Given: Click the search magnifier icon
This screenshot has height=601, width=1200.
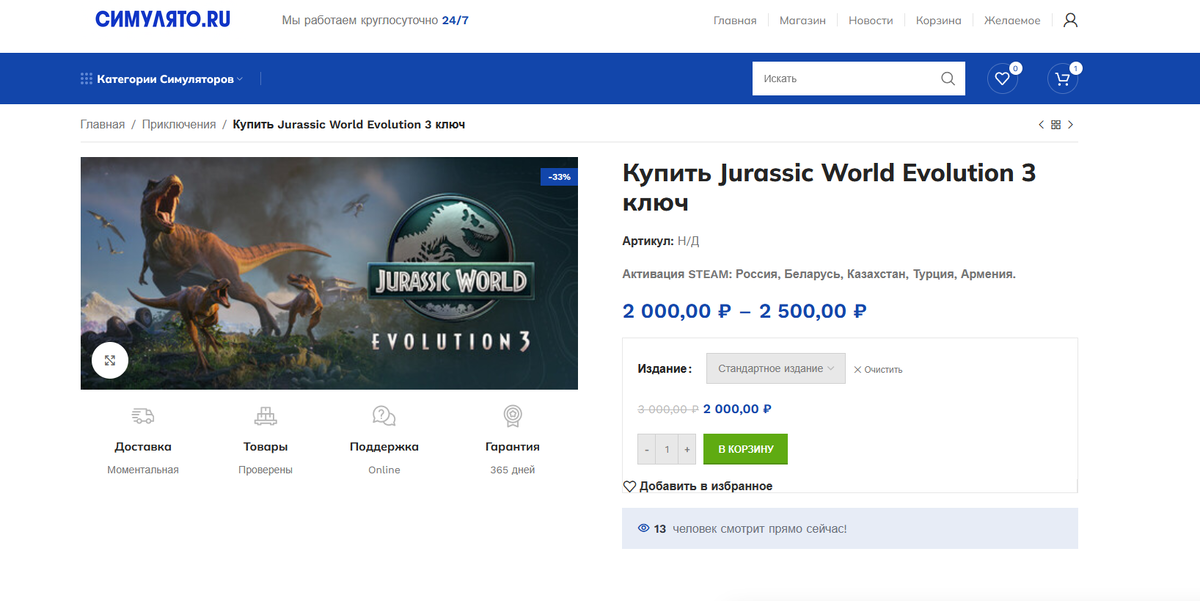Looking at the screenshot, I should pos(948,79).
